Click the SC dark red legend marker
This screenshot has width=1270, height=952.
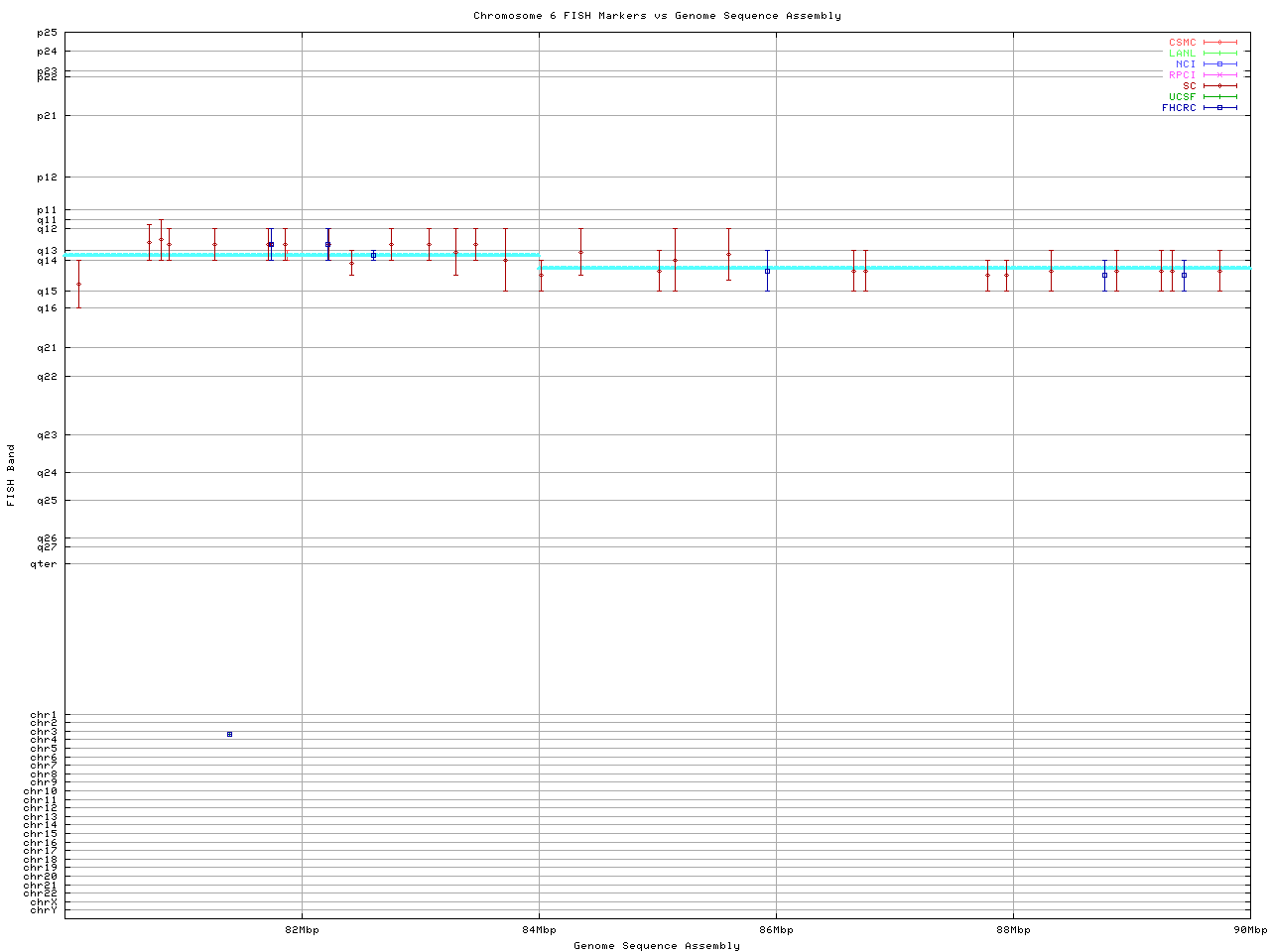coord(1219,86)
